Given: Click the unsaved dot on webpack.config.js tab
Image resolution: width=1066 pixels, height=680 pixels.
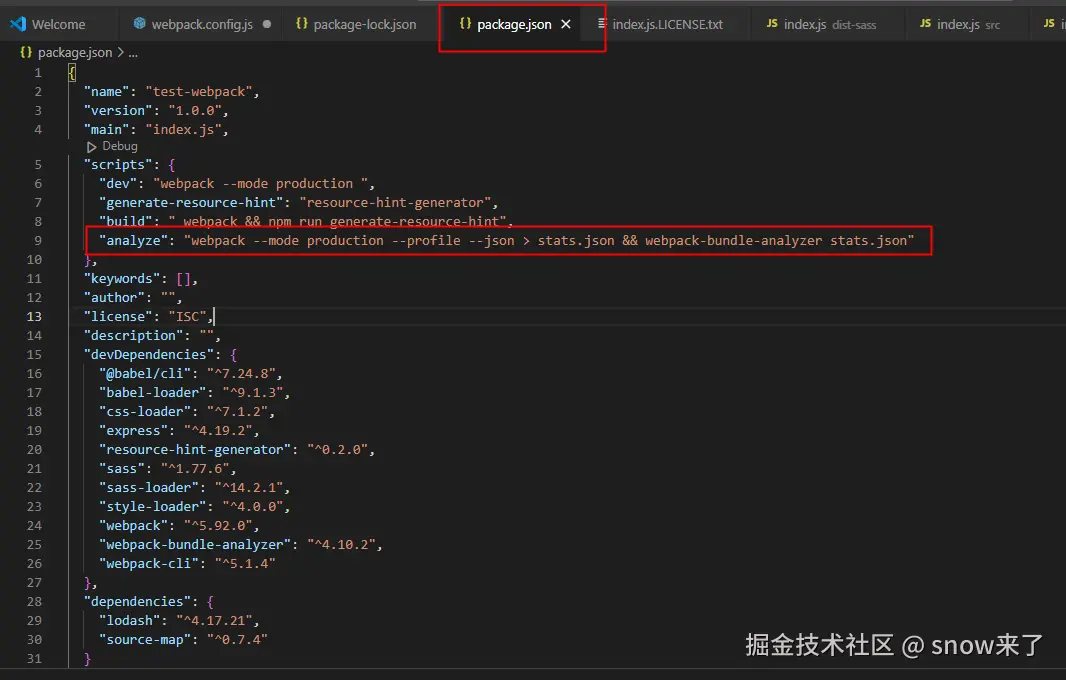Looking at the screenshot, I should pyautogui.click(x=267, y=24).
